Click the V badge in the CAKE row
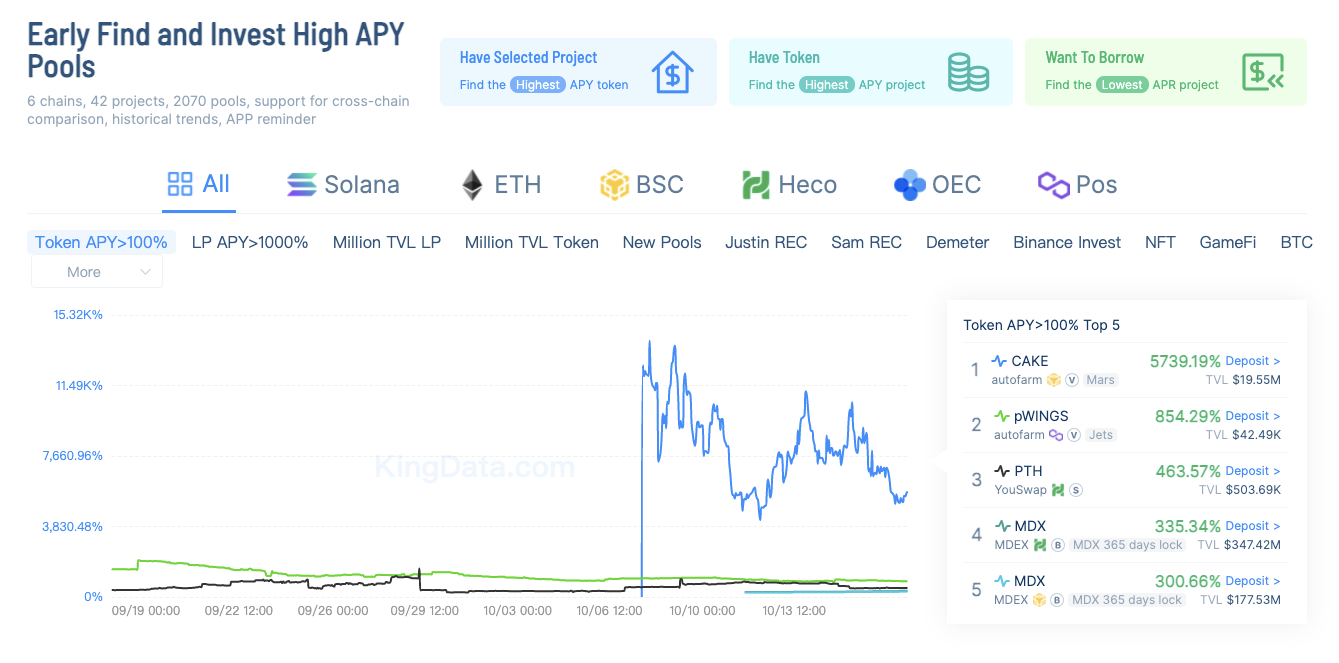 [x=1072, y=380]
